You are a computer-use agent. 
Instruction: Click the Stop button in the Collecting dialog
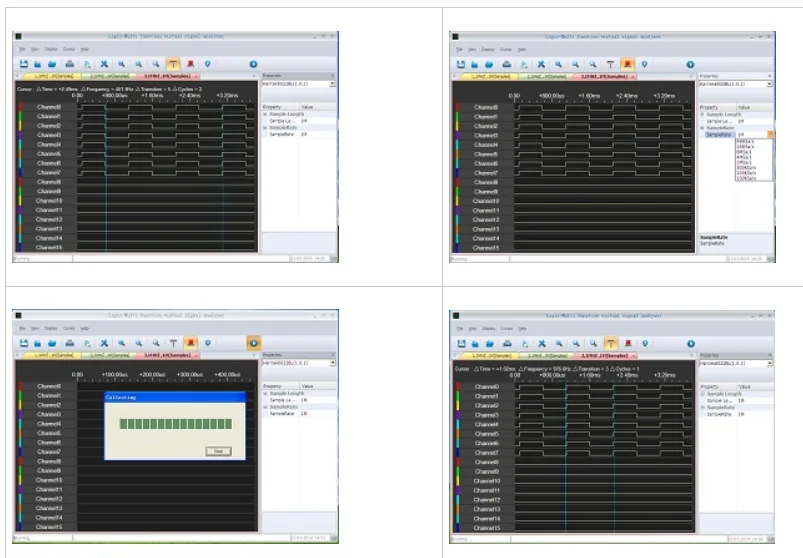pos(218,451)
